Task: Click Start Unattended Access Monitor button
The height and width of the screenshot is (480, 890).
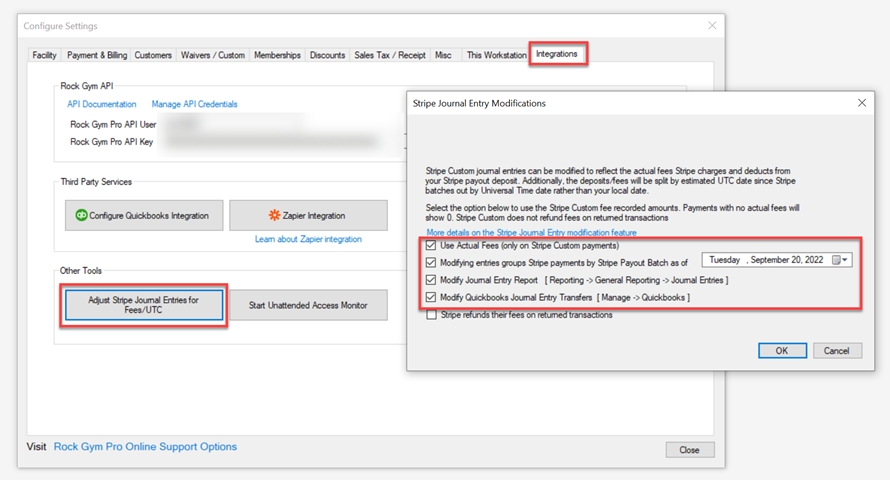Action: (308, 305)
